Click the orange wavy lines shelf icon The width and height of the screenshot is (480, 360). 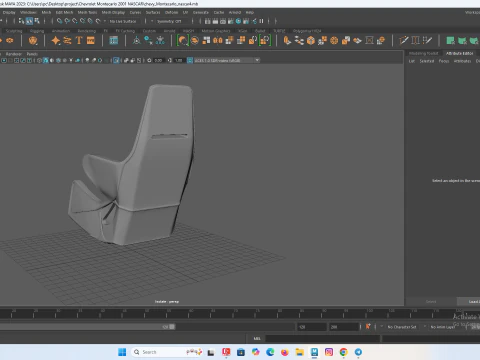(67, 41)
